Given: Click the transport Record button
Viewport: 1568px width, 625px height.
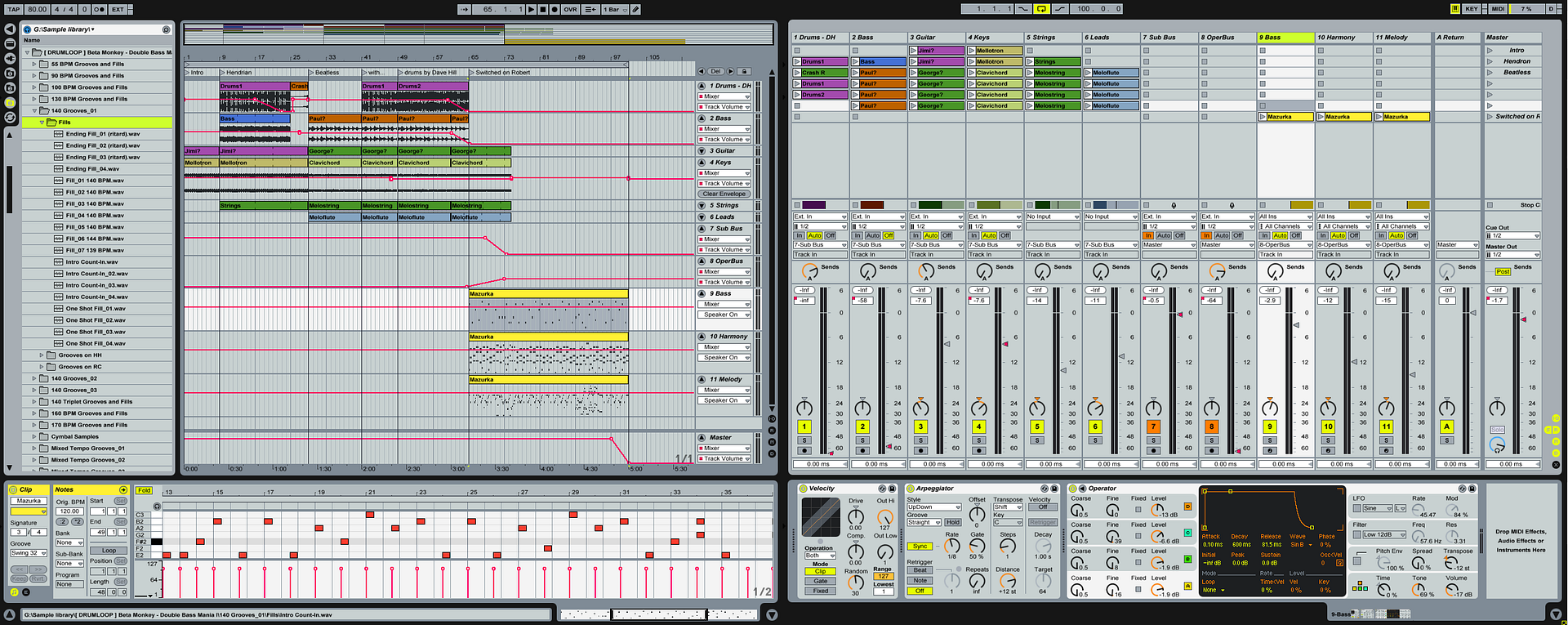Looking at the screenshot, I should click(x=554, y=9).
